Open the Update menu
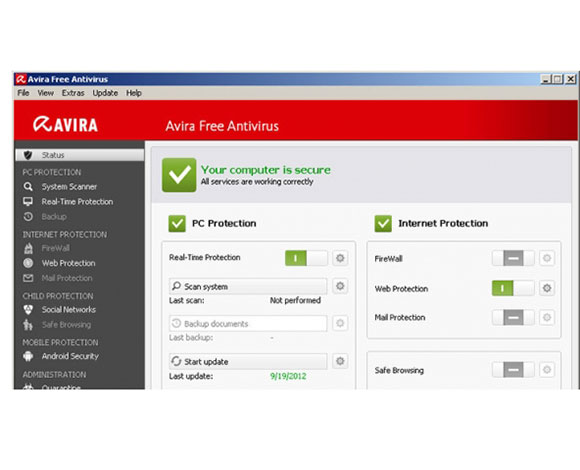 [105, 93]
